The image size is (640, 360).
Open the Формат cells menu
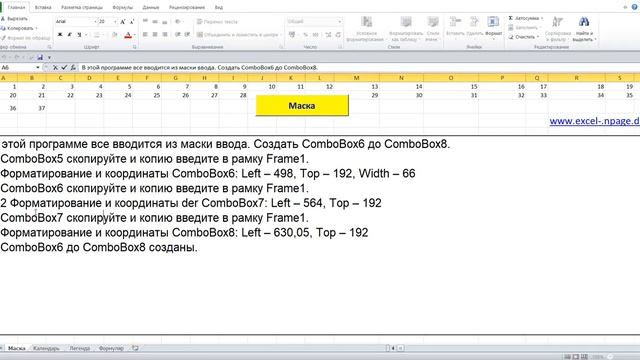click(x=493, y=27)
